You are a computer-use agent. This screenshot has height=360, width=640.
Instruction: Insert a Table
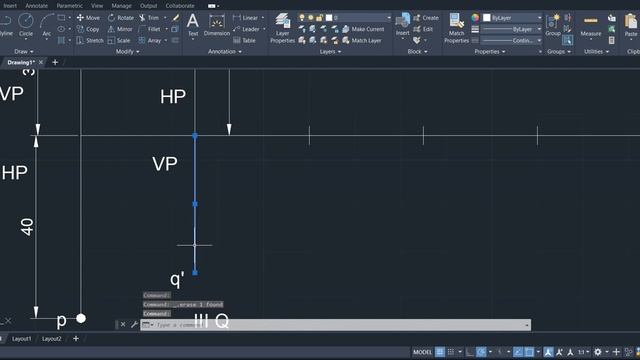pyautogui.click(x=244, y=40)
